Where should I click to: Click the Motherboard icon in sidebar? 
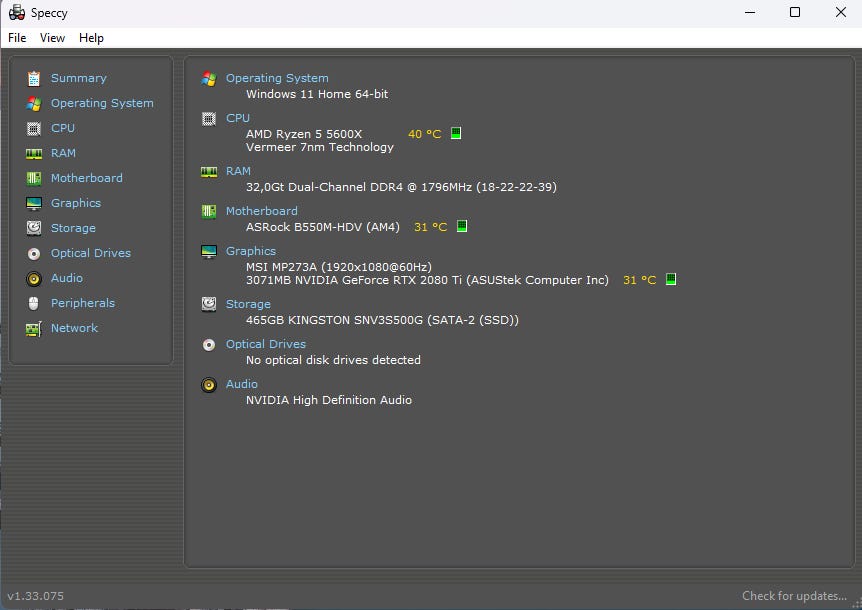(x=34, y=178)
